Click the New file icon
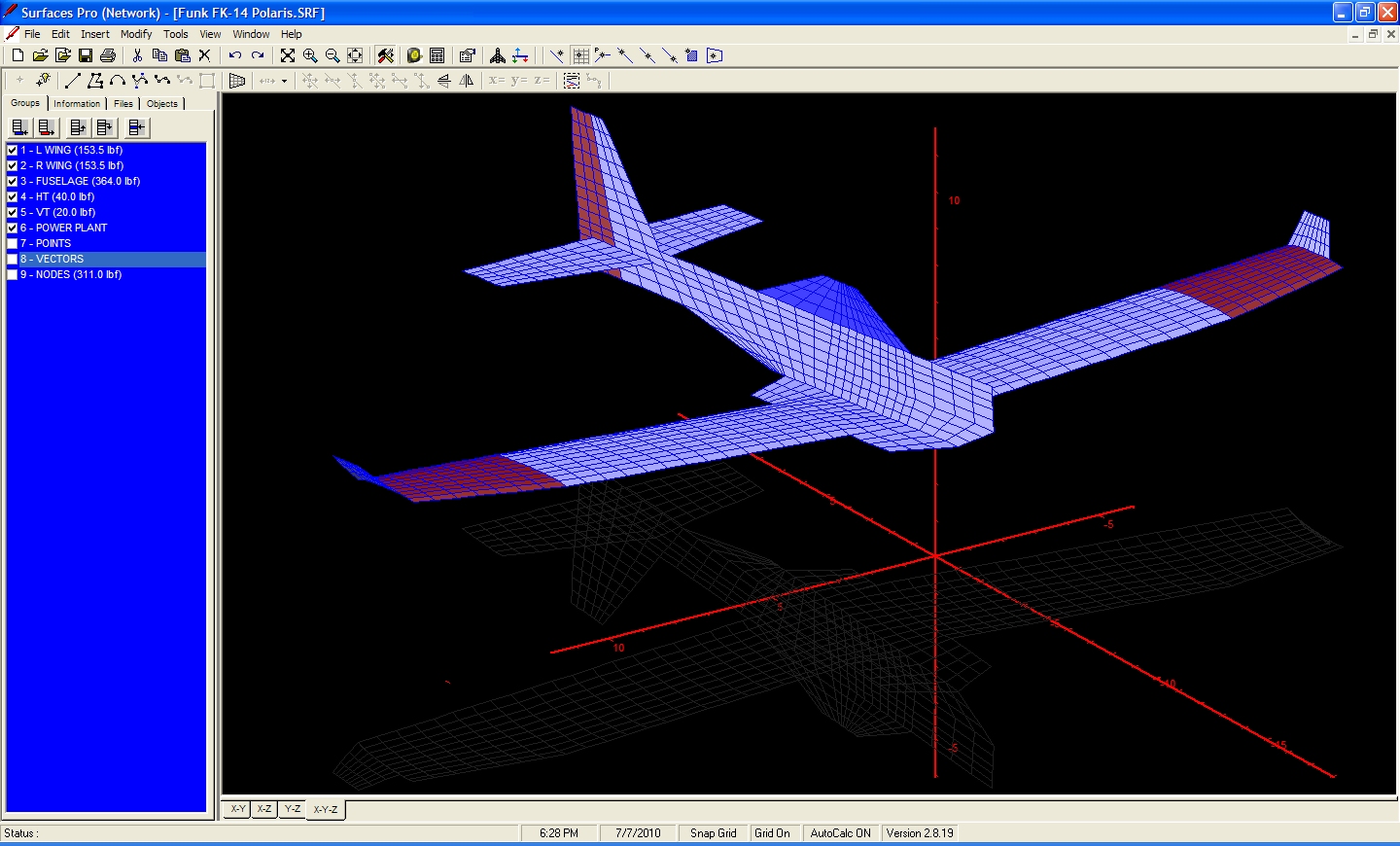1400x846 pixels. pyautogui.click(x=17, y=55)
